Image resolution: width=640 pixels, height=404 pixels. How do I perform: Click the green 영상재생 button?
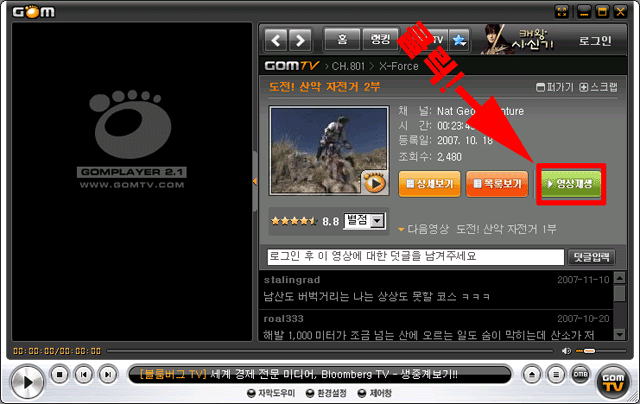(570, 183)
